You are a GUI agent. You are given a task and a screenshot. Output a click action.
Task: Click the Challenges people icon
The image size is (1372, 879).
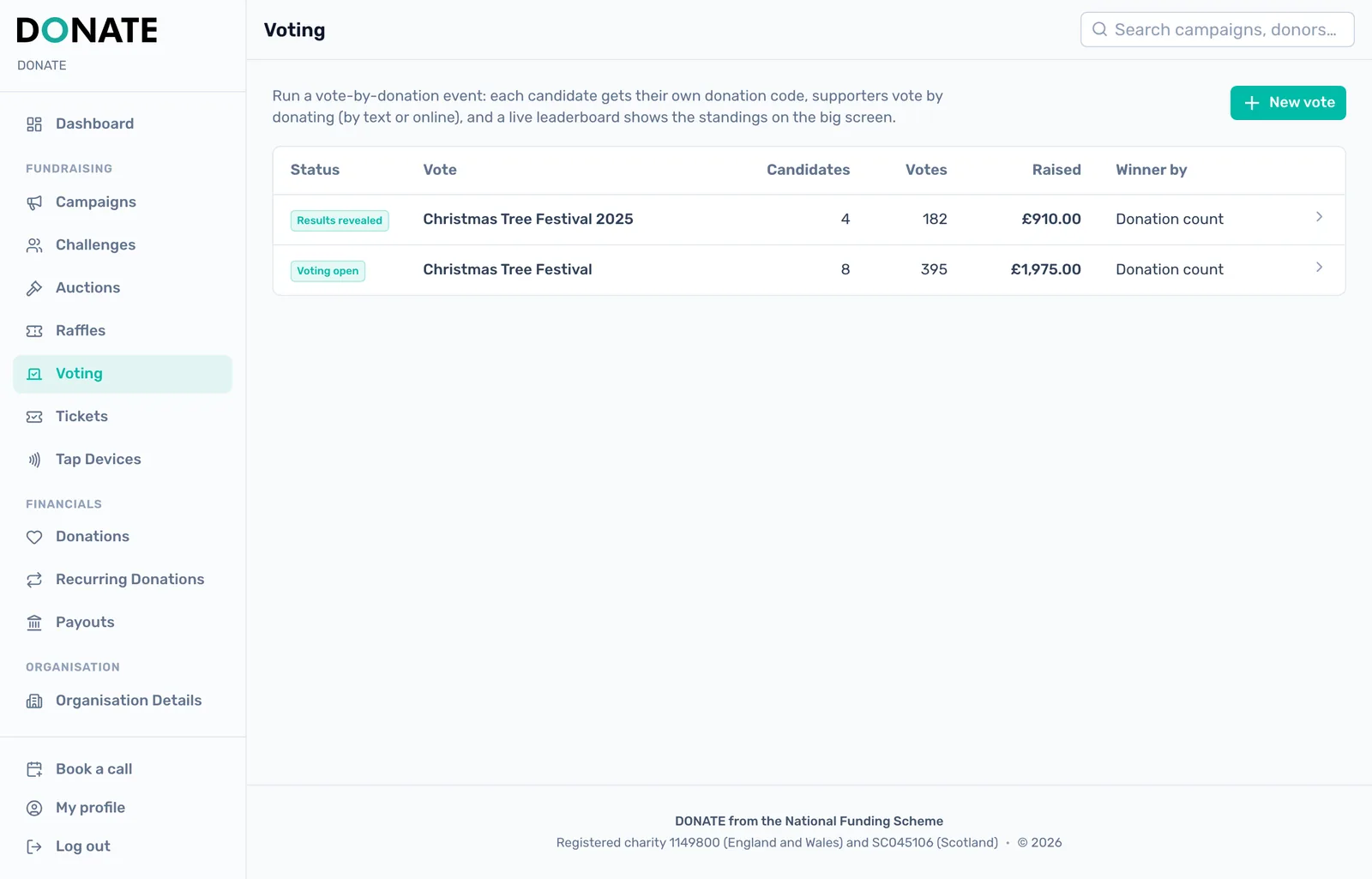34,245
